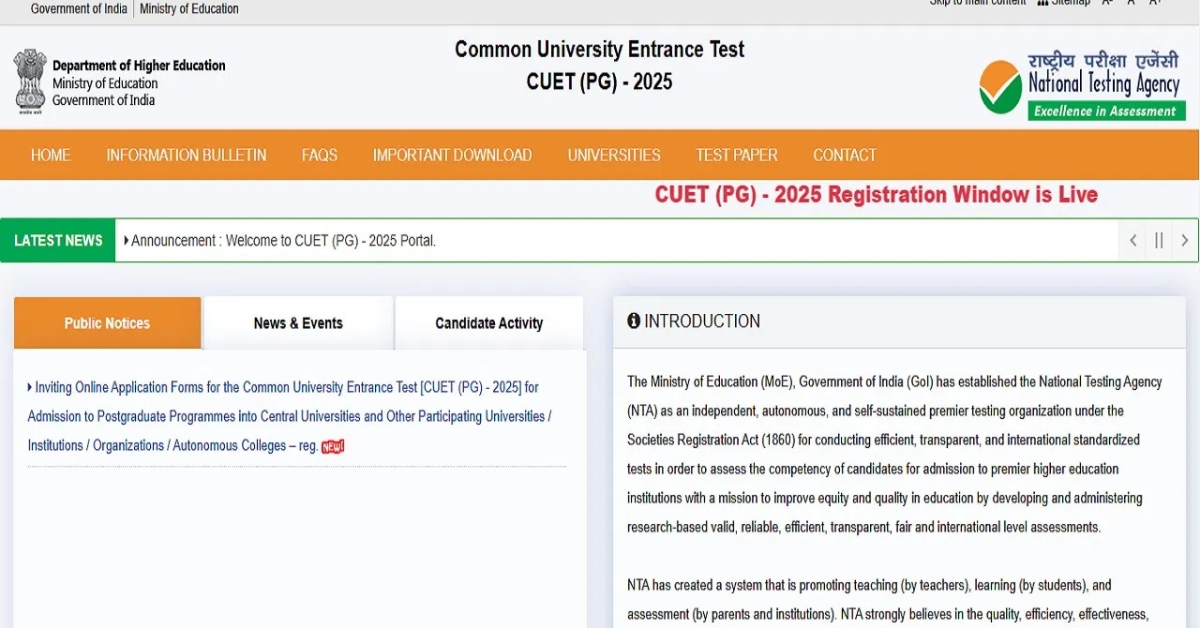Click the paragraph starting The Ministry of Education
Image resolution: width=1200 pixels, height=628 pixels.
(895, 454)
